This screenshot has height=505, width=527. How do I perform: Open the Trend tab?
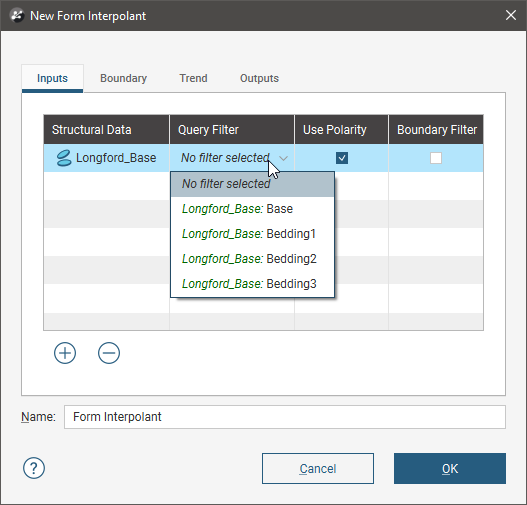pyautogui.click(x=193, y=78)
